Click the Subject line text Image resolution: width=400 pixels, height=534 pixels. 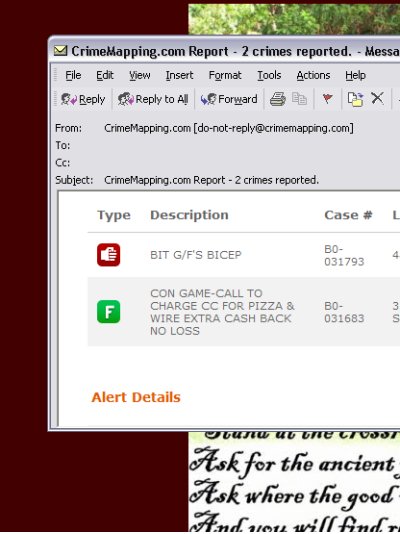coord(211,180)
